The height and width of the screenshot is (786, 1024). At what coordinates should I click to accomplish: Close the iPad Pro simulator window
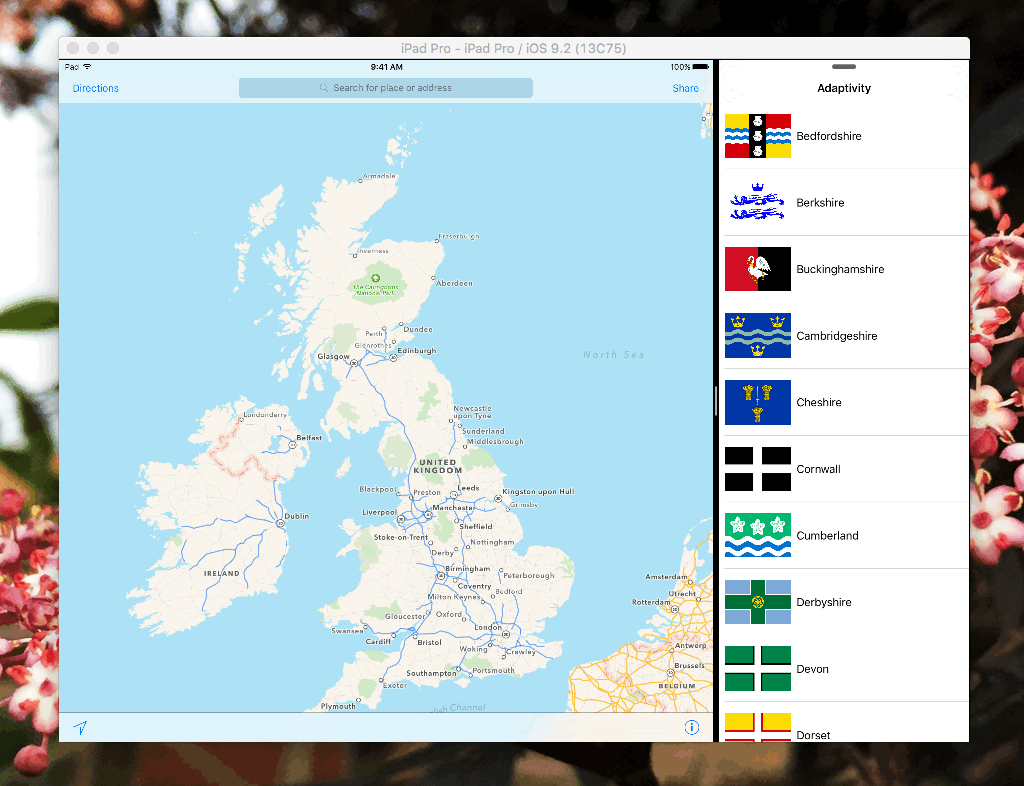coord(74,48)
